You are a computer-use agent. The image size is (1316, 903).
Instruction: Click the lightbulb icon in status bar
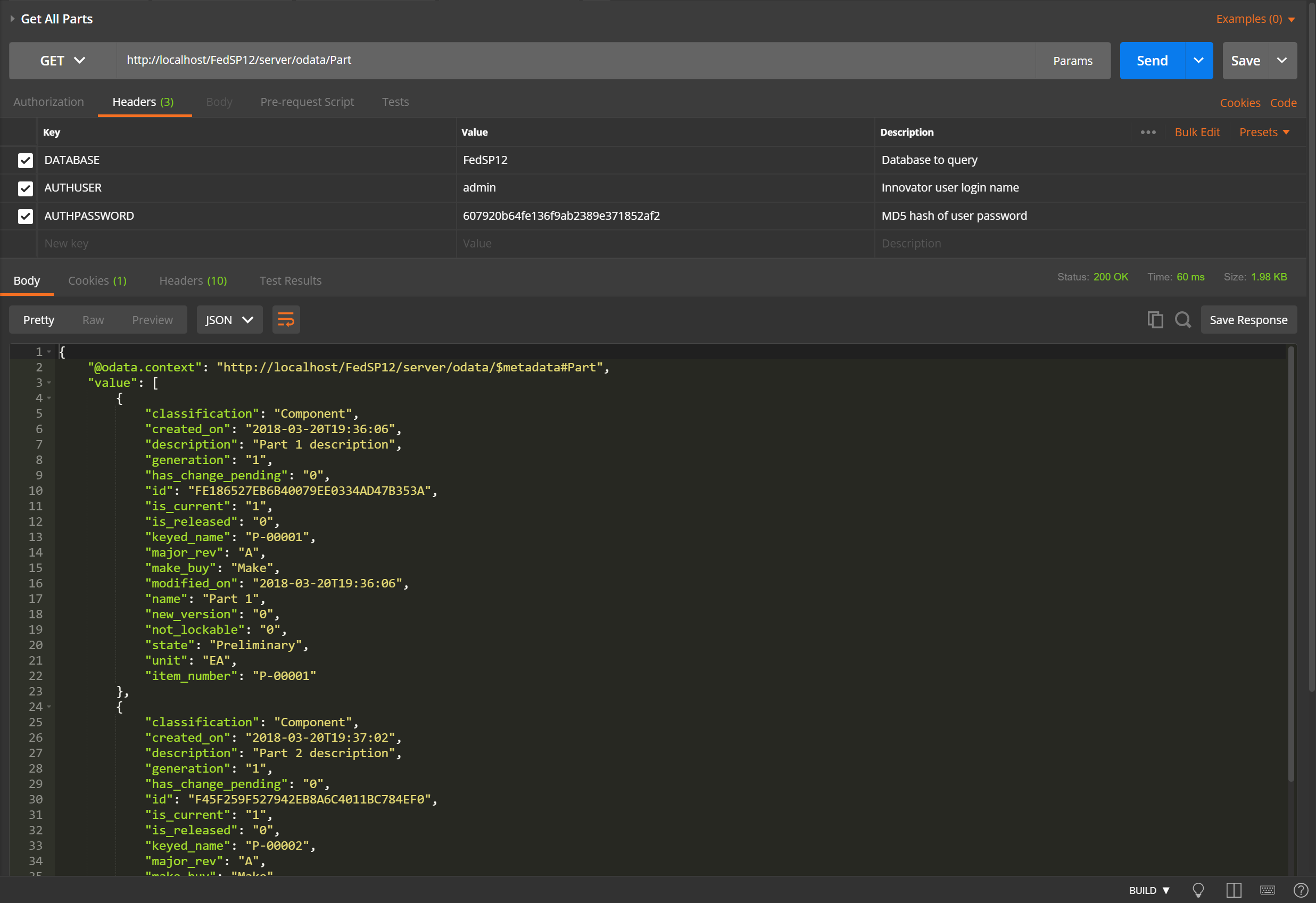(1198, 890)
